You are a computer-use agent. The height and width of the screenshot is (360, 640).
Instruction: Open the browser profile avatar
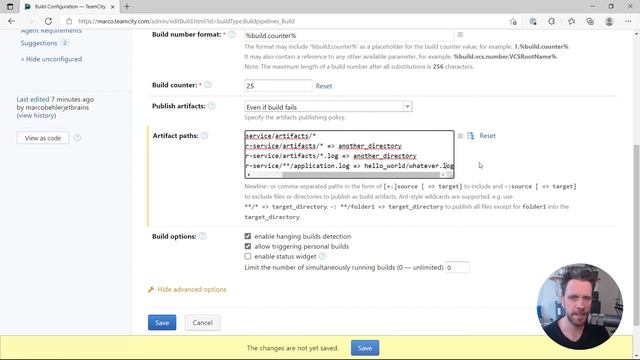click(609, 21)
